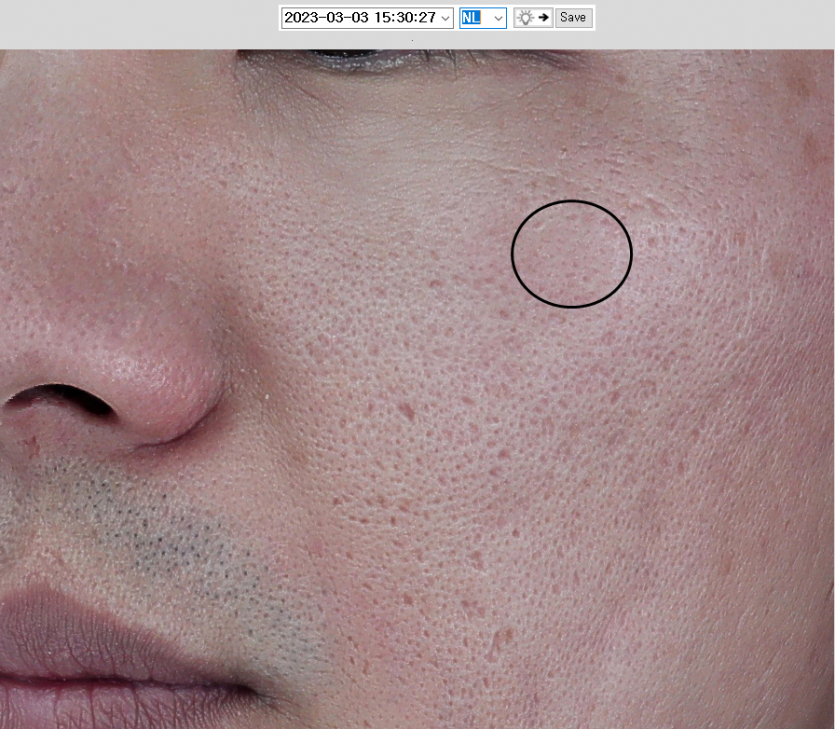
Task: Click the light bulb arrow icon button
Action: [x=533, y=18]
